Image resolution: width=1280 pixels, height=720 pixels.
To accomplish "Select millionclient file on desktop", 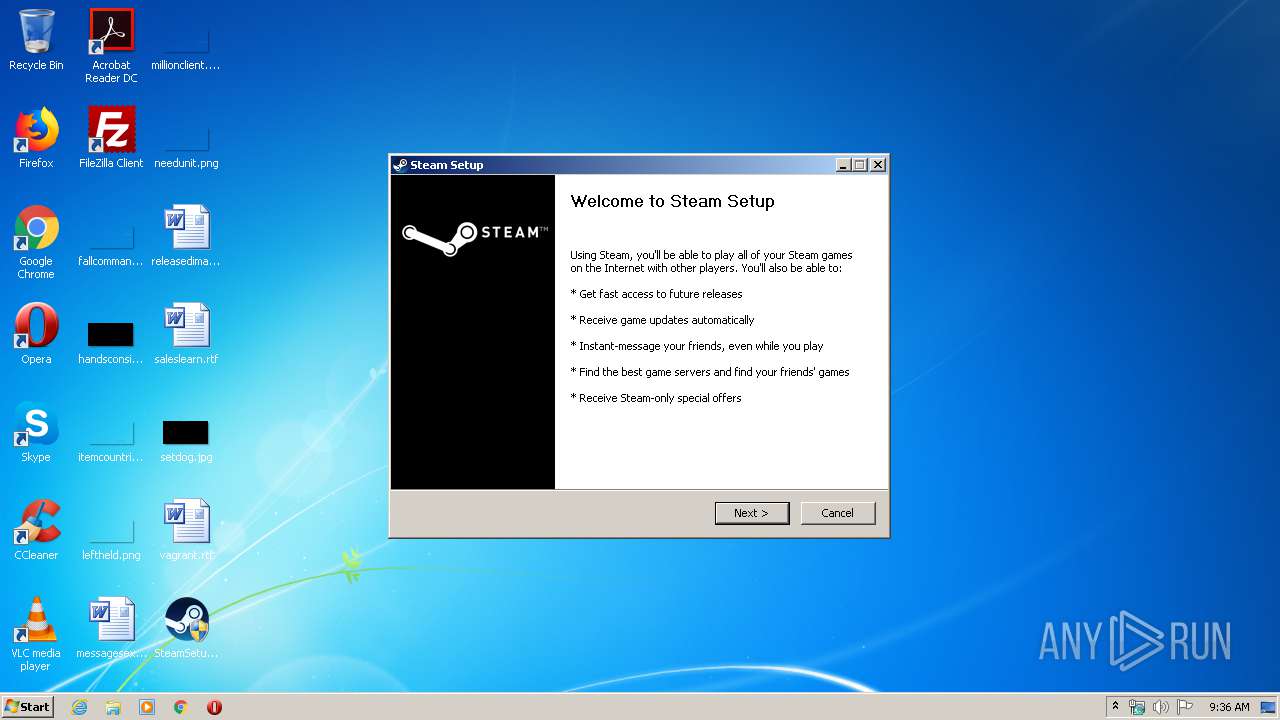I will pyautogui.click(x=186, y=48).
